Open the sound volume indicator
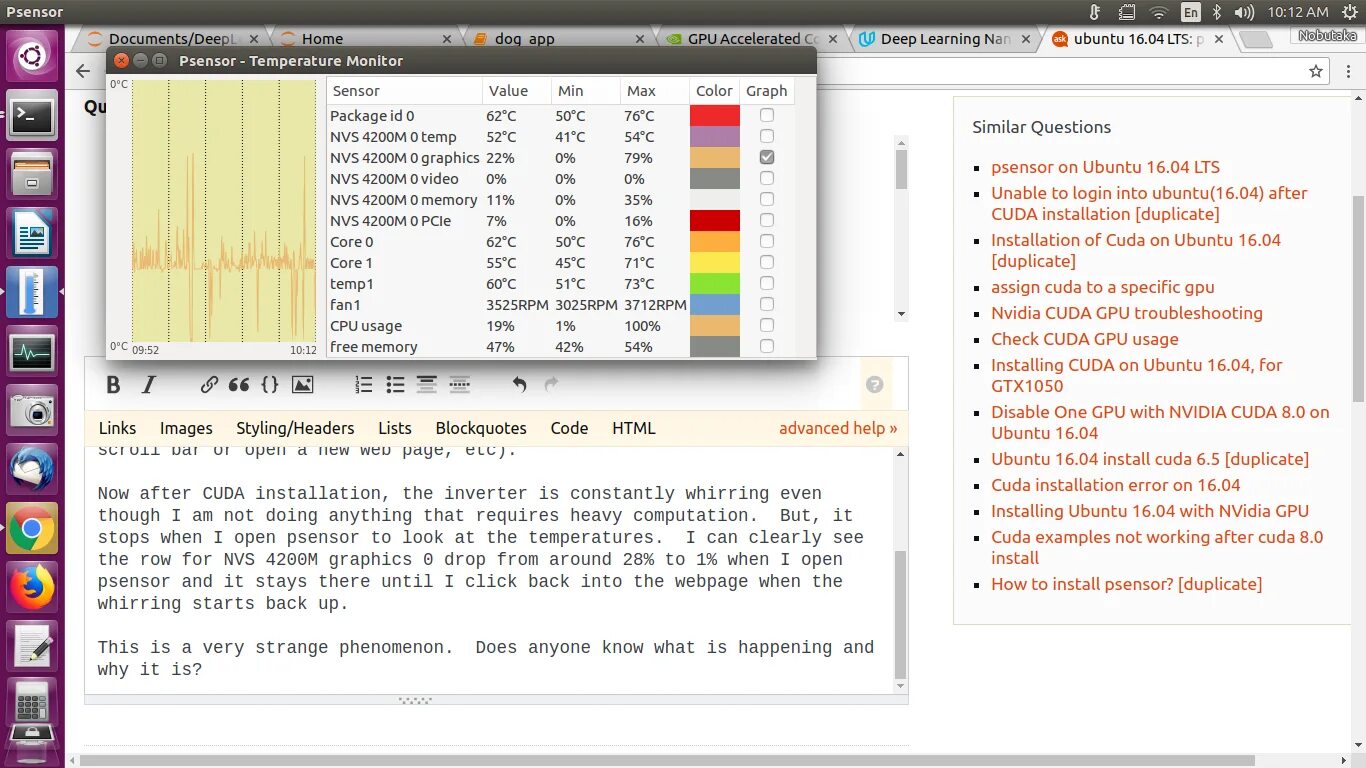 [1244, 12]
